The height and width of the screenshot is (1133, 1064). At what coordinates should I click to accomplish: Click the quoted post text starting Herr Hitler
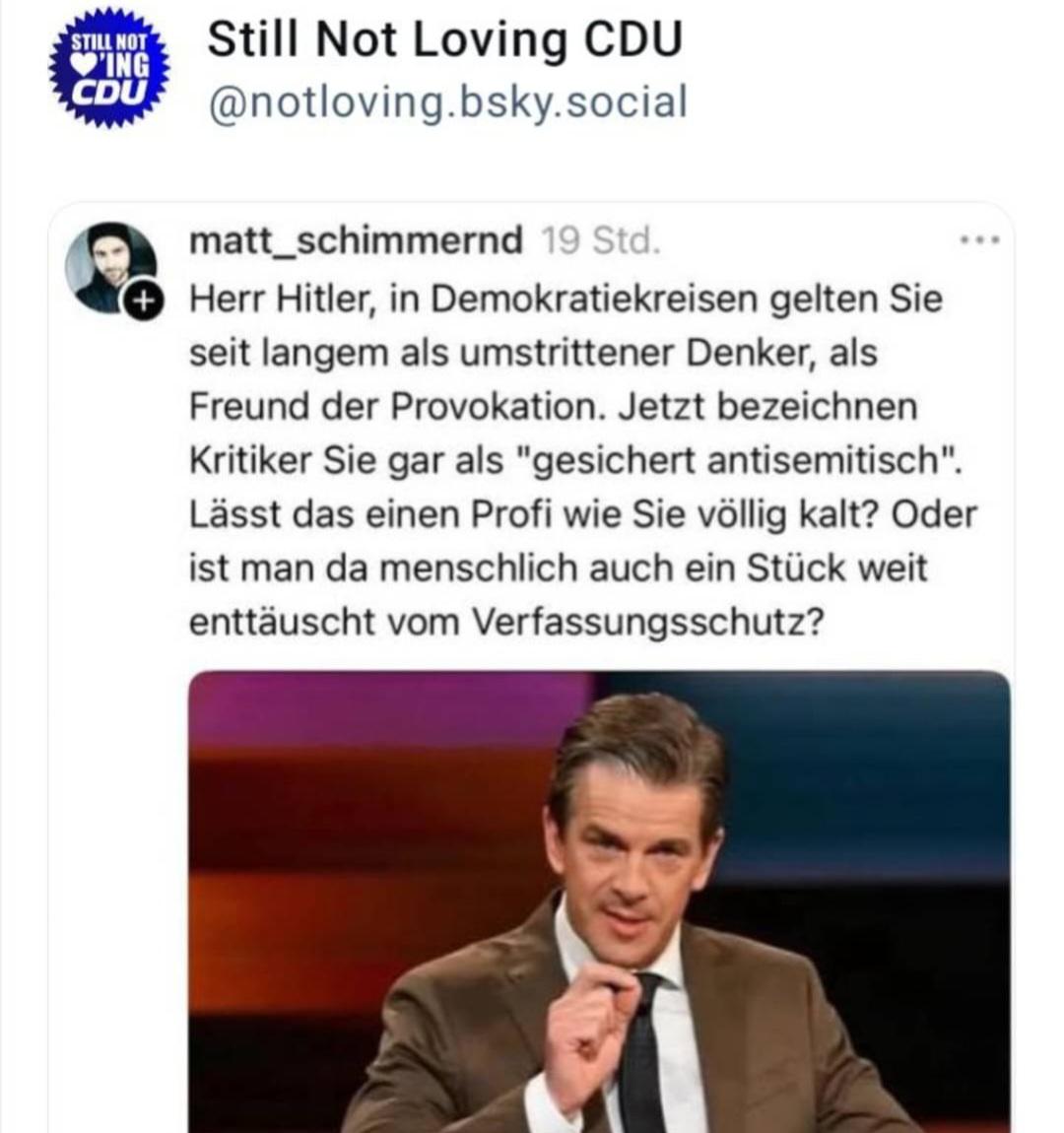coord(582,459)
